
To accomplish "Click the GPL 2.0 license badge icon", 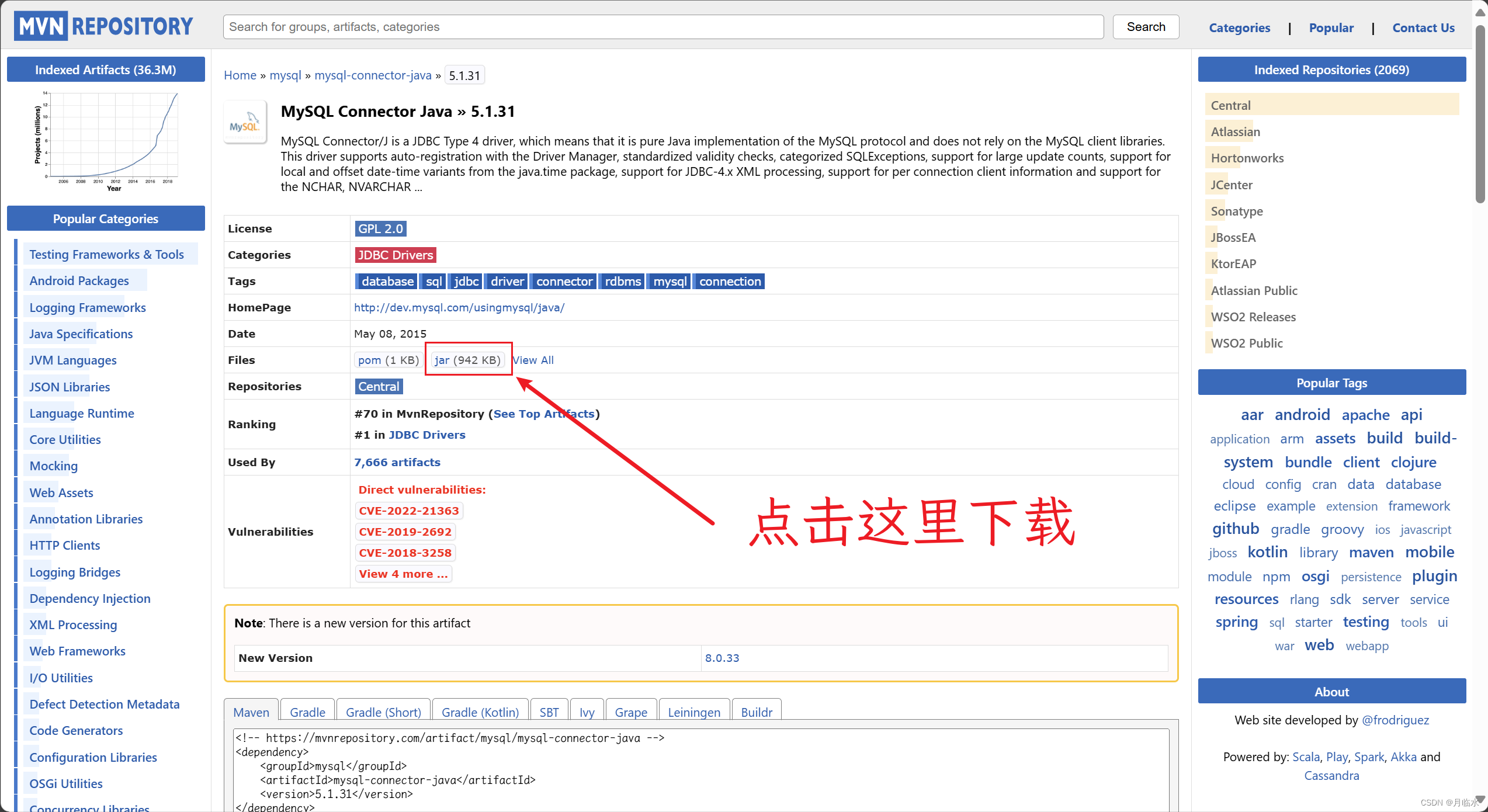I will 380,228.
